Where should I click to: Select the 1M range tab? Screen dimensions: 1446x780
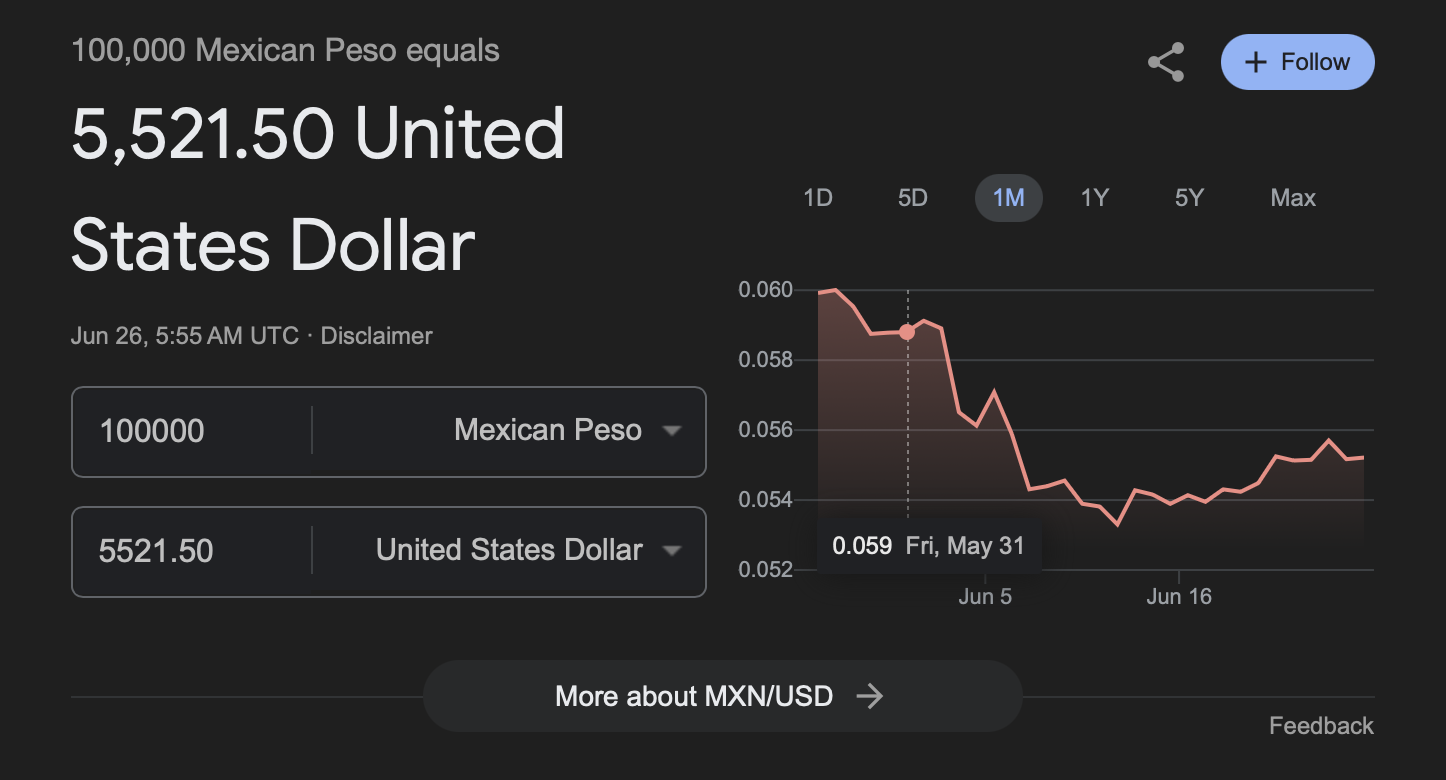coord(1008,198)
